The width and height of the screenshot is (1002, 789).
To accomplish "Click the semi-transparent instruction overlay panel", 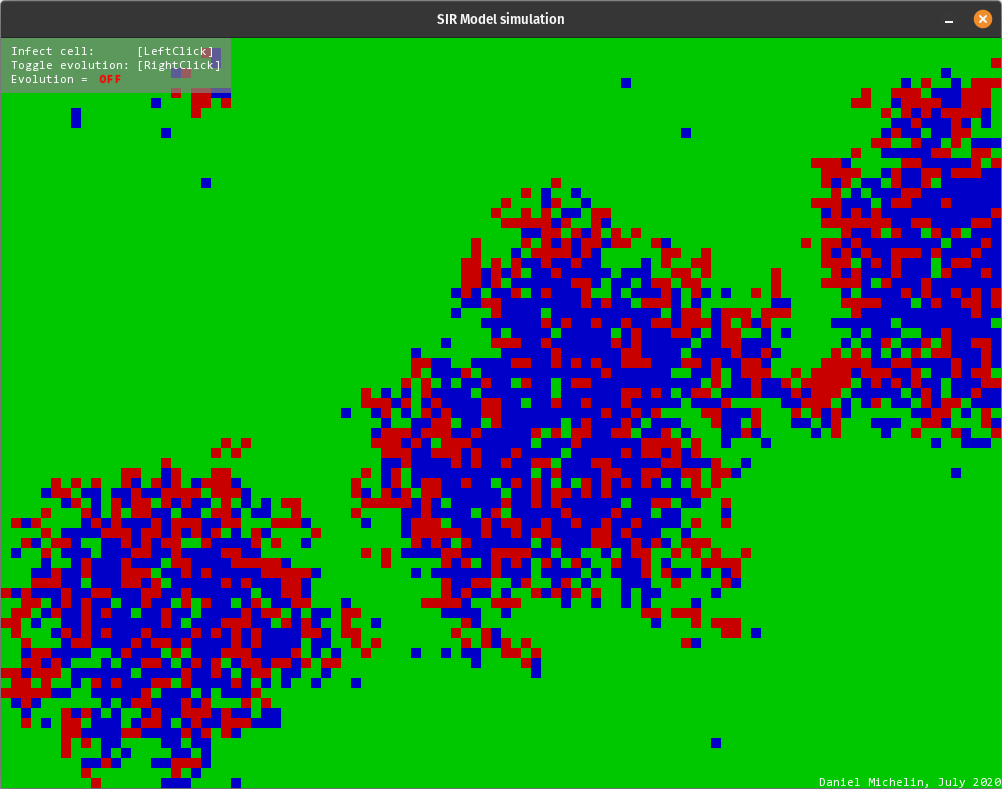I will click(x=115, y=65).
